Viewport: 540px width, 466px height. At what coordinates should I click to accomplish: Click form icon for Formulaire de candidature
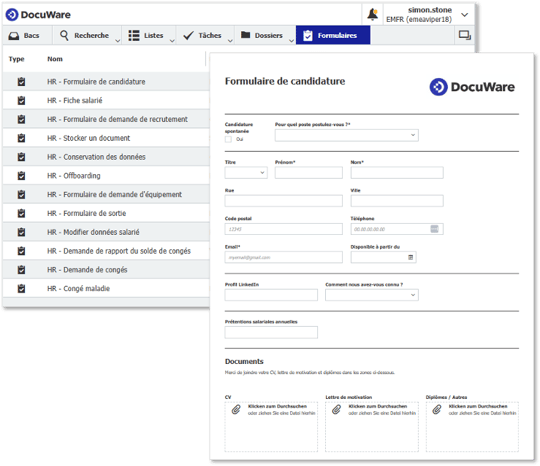pyautogui.click(x=21, y=82)
